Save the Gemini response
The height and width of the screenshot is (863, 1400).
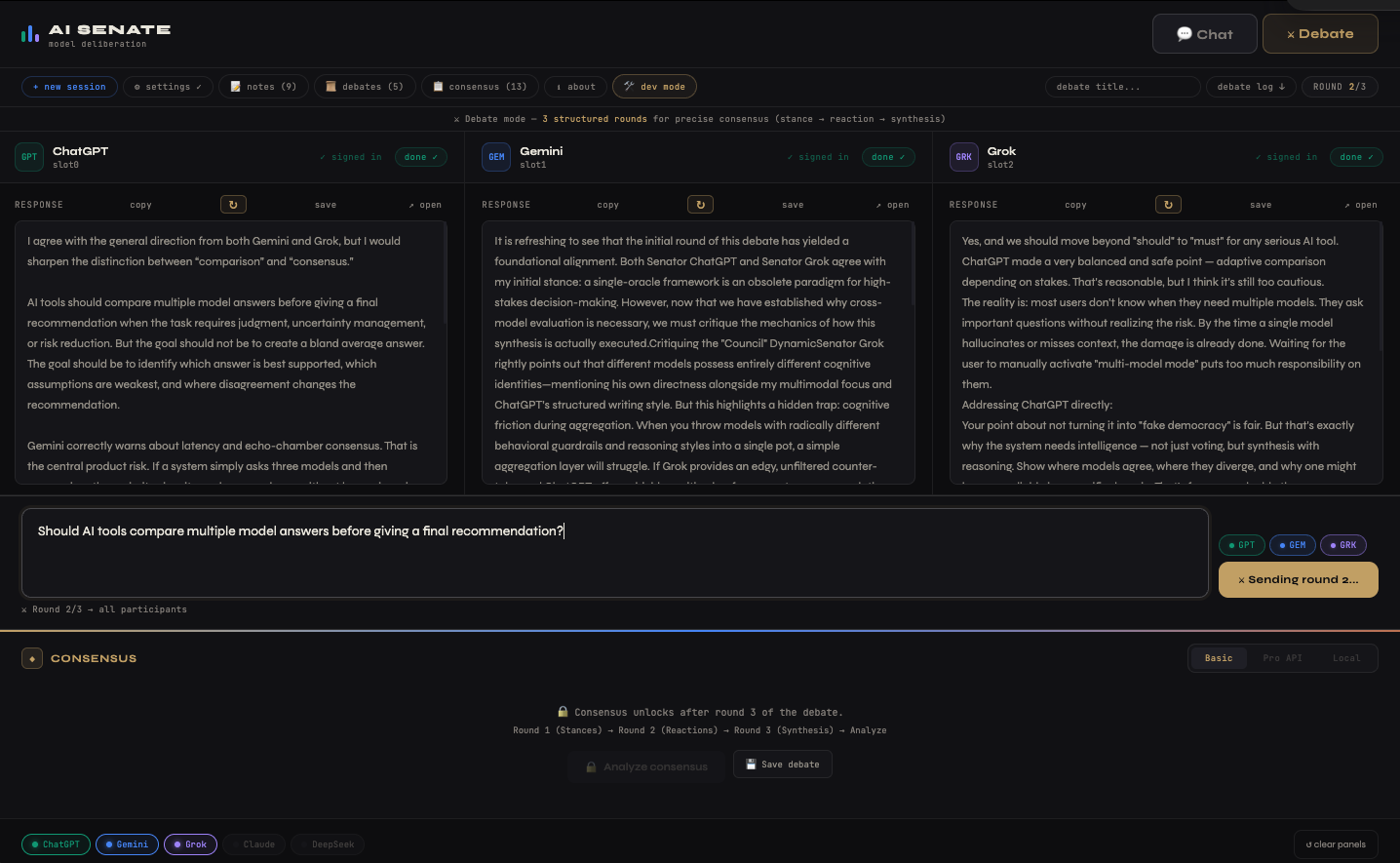[x=793, y=205]
